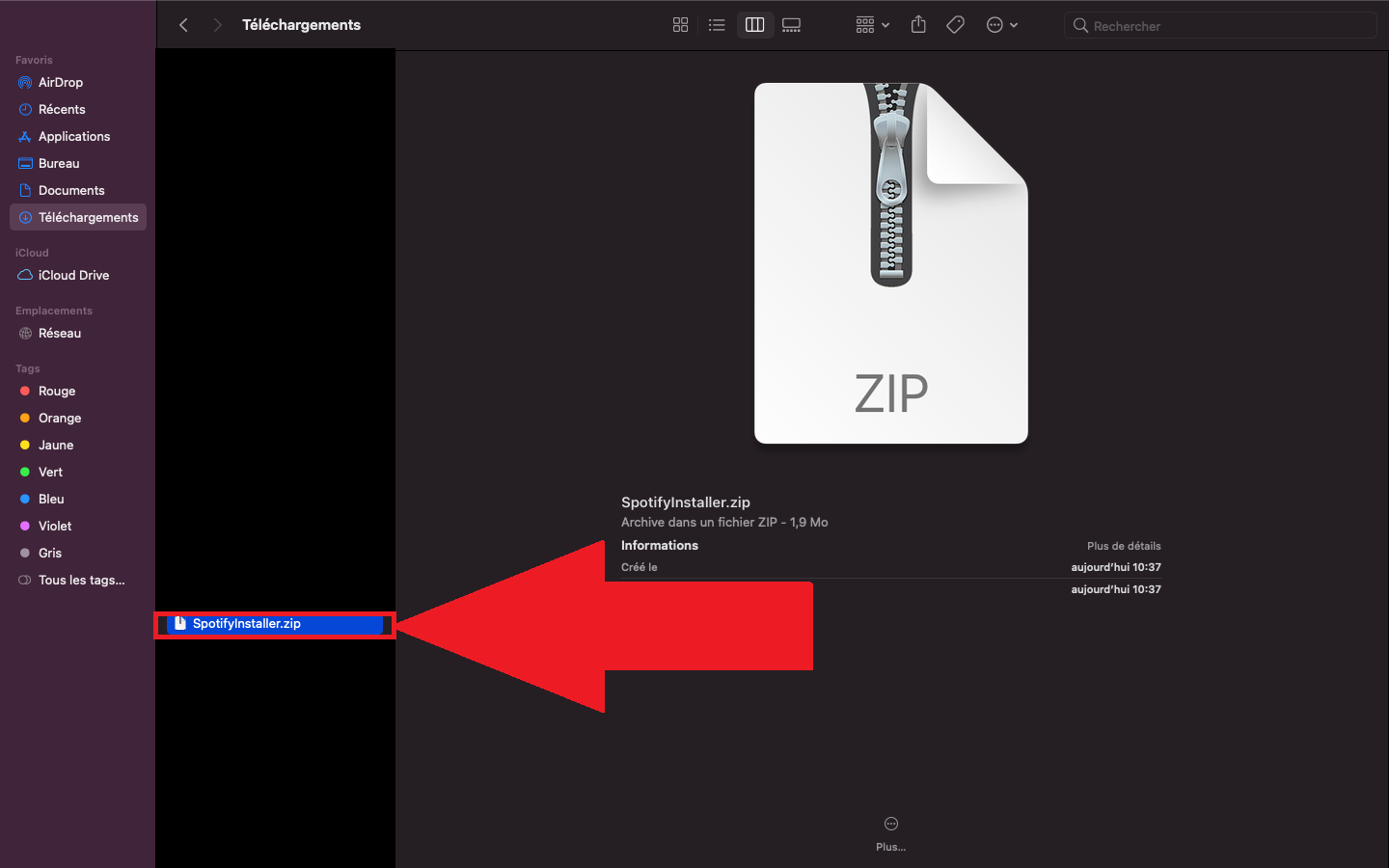Switch to column view
Viewport: 1389px width, 868px height.
754,25
